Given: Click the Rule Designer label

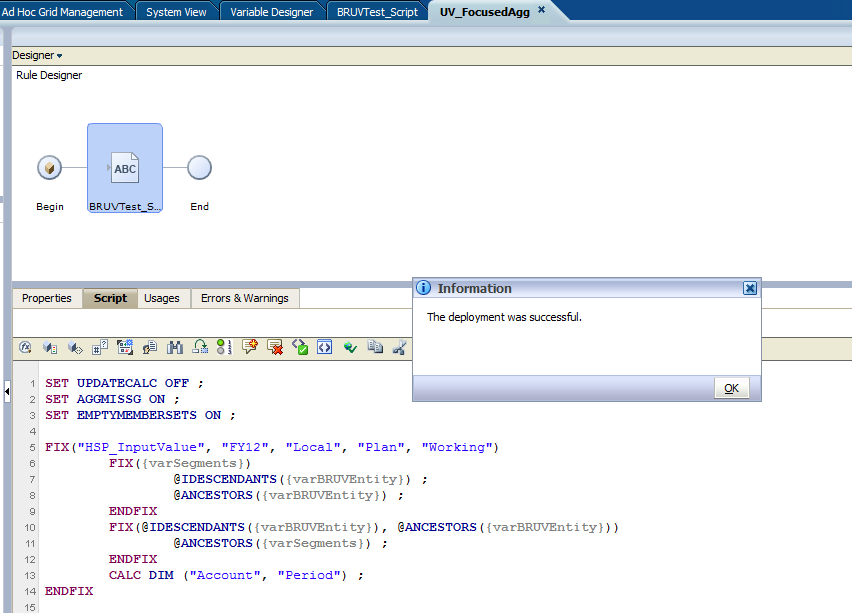Looking at the screenshot, I should (x=49, y=75).
